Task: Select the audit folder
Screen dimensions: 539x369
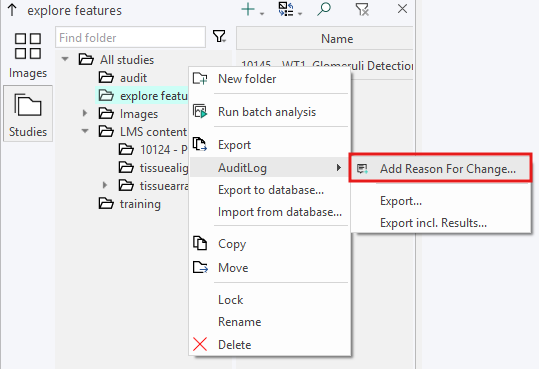Action: tap(133, 78)
